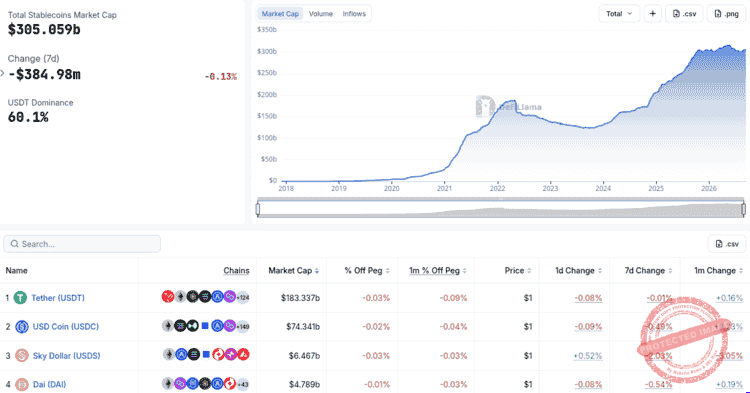Sort table by Price column
This screenshot has height=393, width=750.
tap(518, 271)
